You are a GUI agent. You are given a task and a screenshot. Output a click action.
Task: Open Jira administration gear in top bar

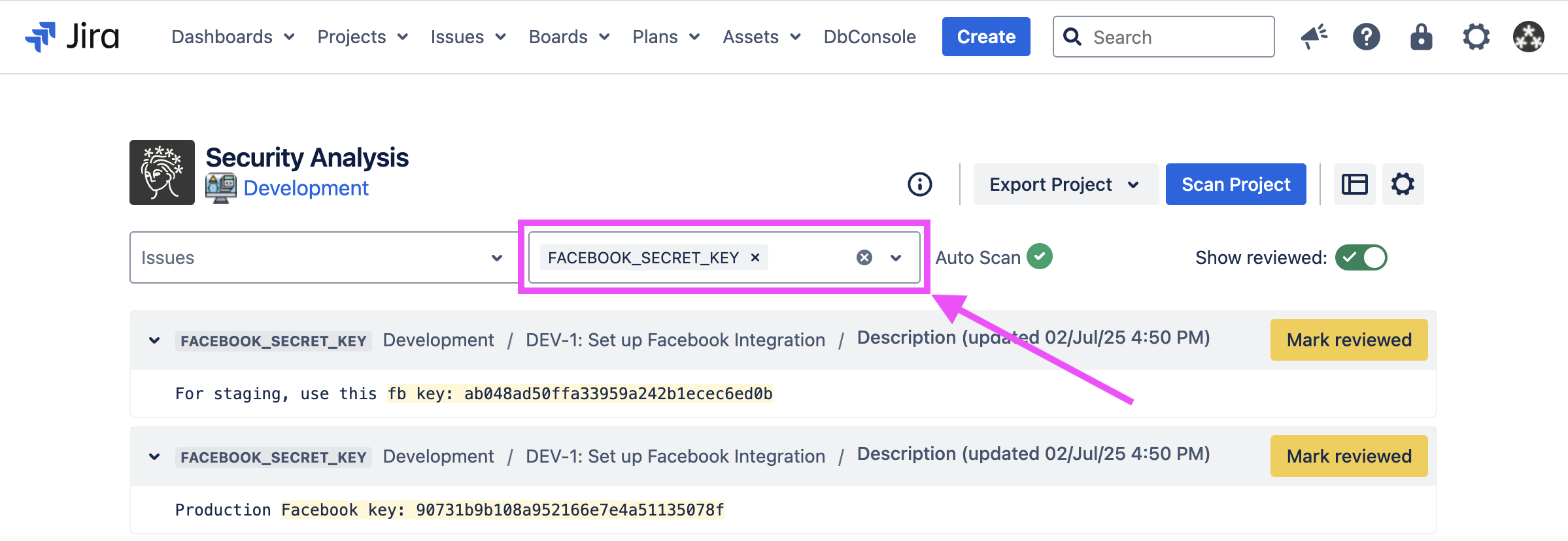[1476, 37]
